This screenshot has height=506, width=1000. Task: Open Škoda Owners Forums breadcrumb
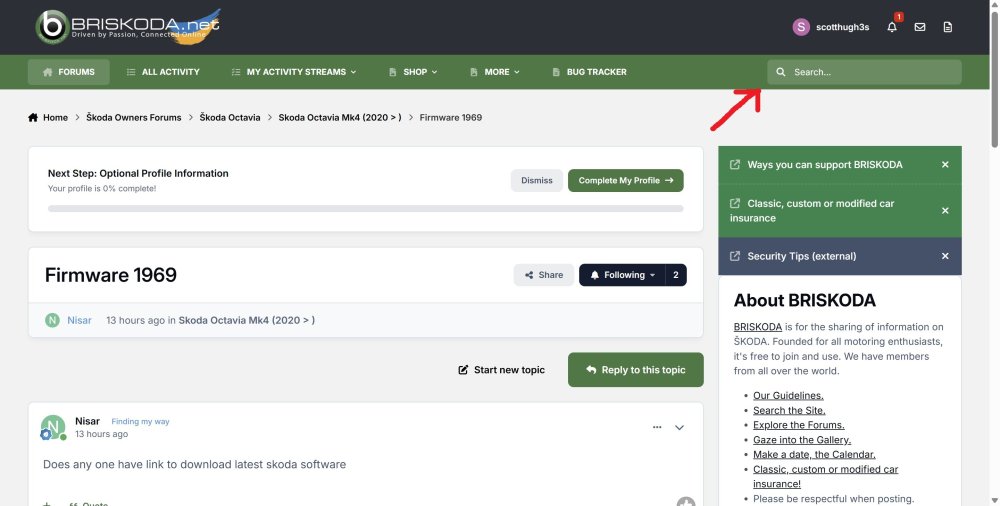(134, 117)
